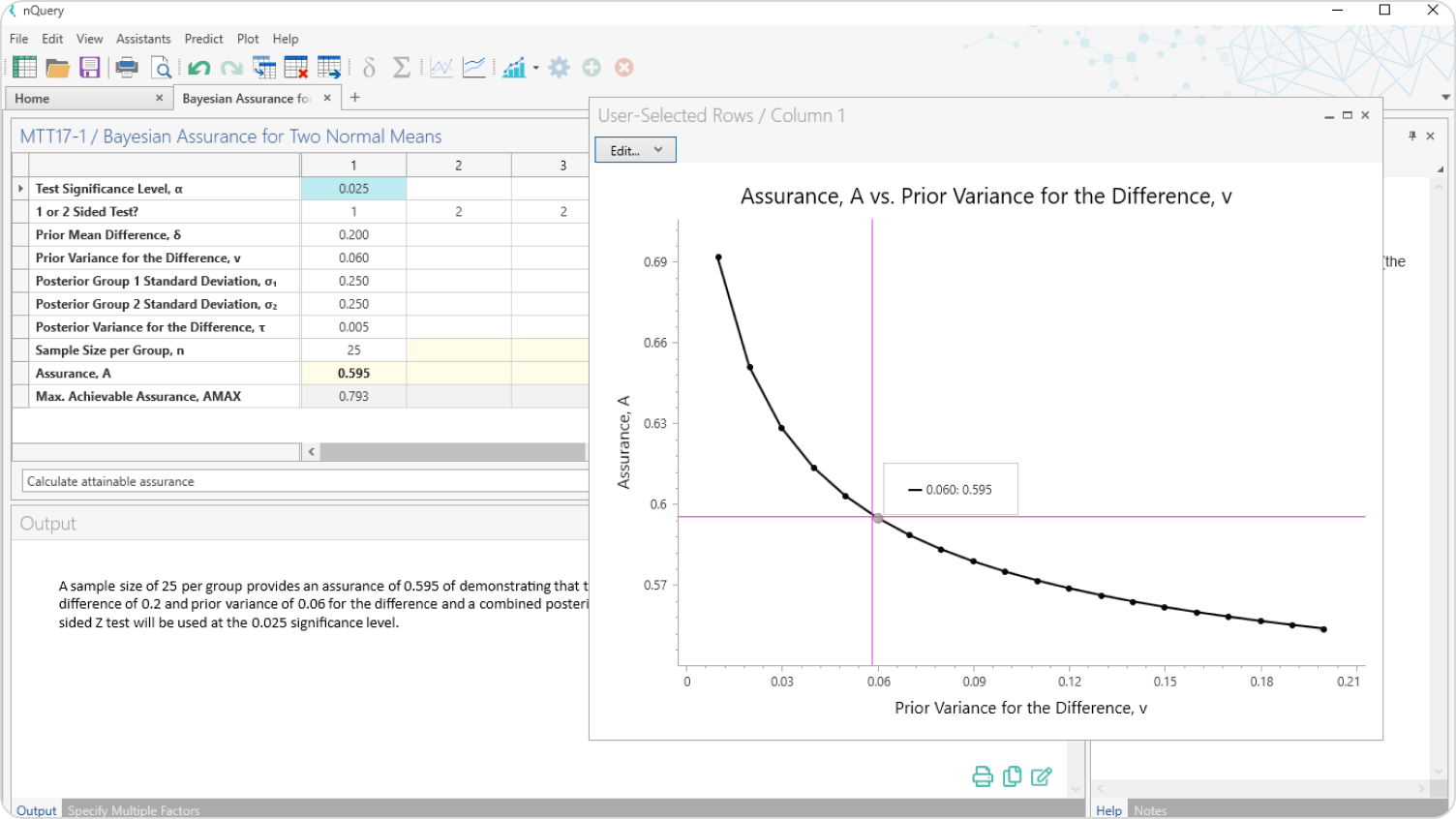This screenshot has height=819, width=1456.
Task: Copy the chart using the copy icon
Action: point(1012,776)
